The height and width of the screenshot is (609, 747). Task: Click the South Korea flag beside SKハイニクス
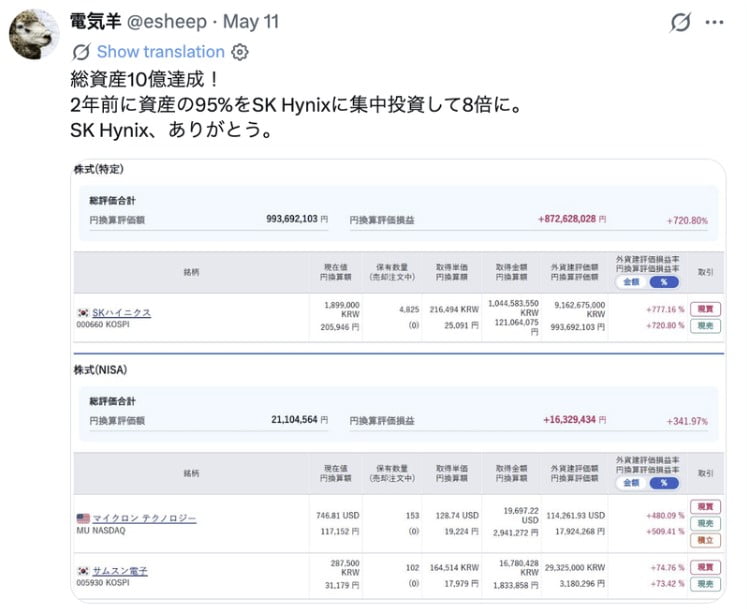(83, 313)
